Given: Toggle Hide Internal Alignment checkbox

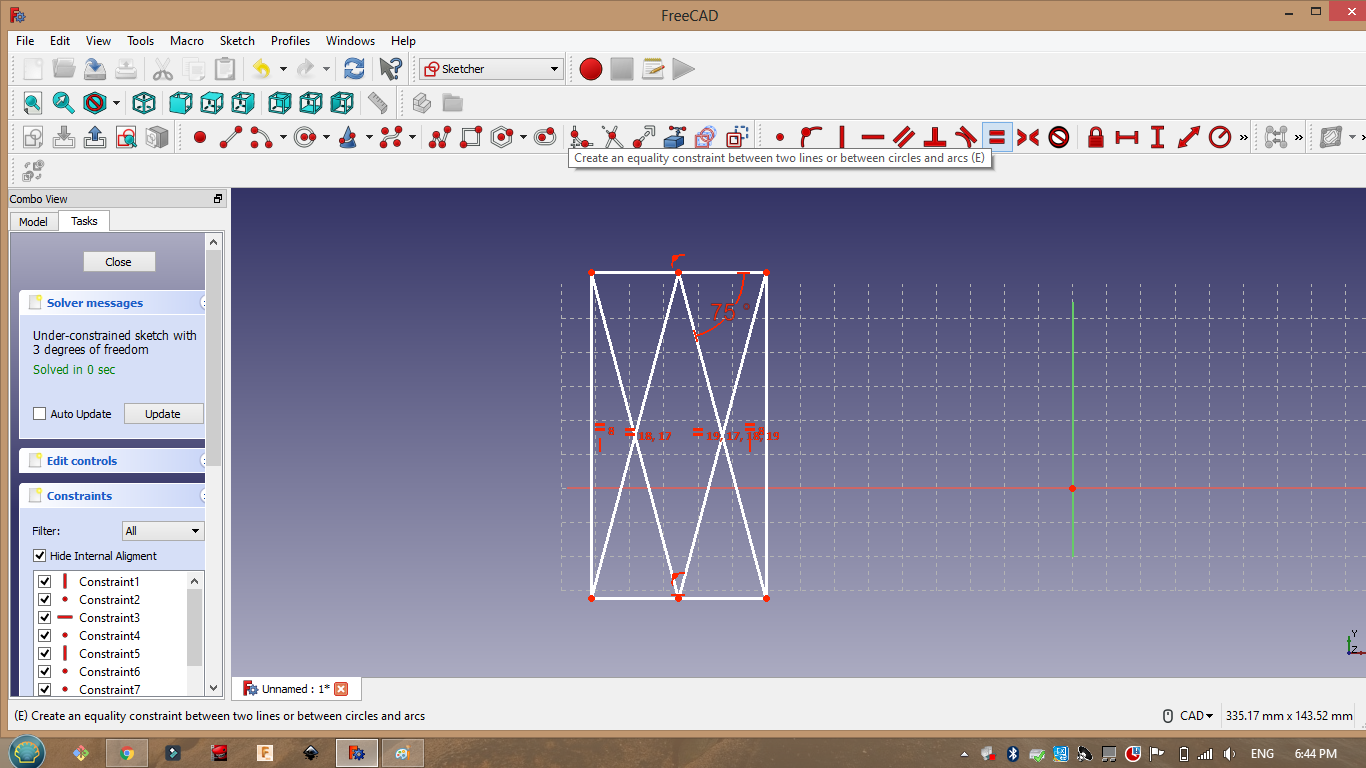Looking at the screenshot, I should click(40, 556).
